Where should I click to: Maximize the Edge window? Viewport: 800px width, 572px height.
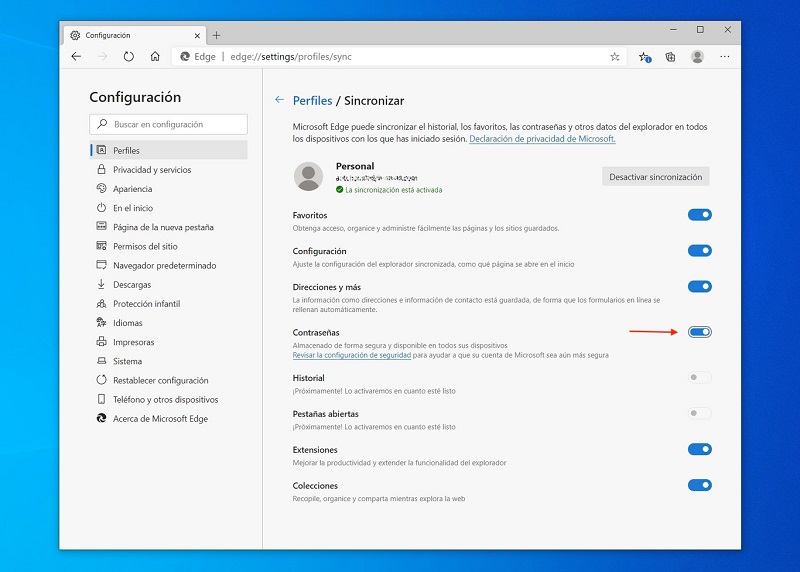pos(701,30)
